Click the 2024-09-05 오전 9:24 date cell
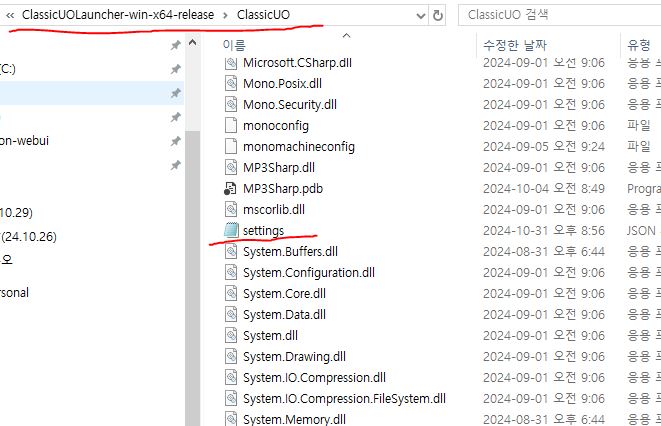 544,147
